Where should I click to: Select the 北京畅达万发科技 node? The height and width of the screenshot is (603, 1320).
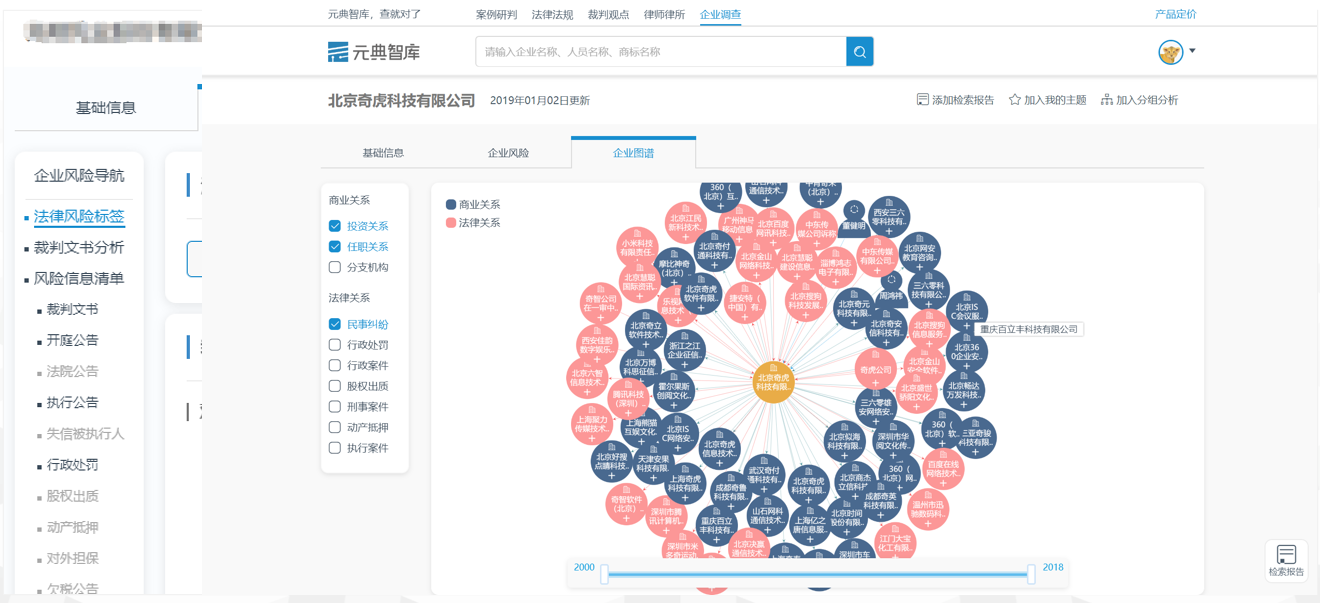[x=965, y=391]
